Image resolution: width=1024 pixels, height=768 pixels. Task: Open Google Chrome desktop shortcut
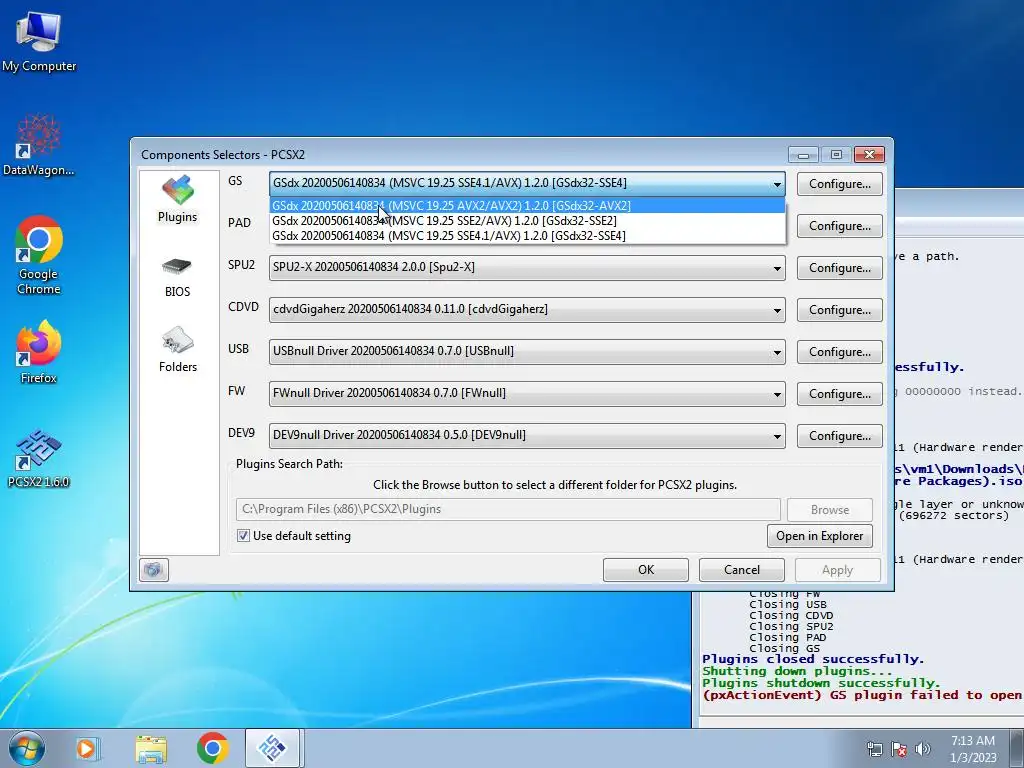(x=39, y=255)
